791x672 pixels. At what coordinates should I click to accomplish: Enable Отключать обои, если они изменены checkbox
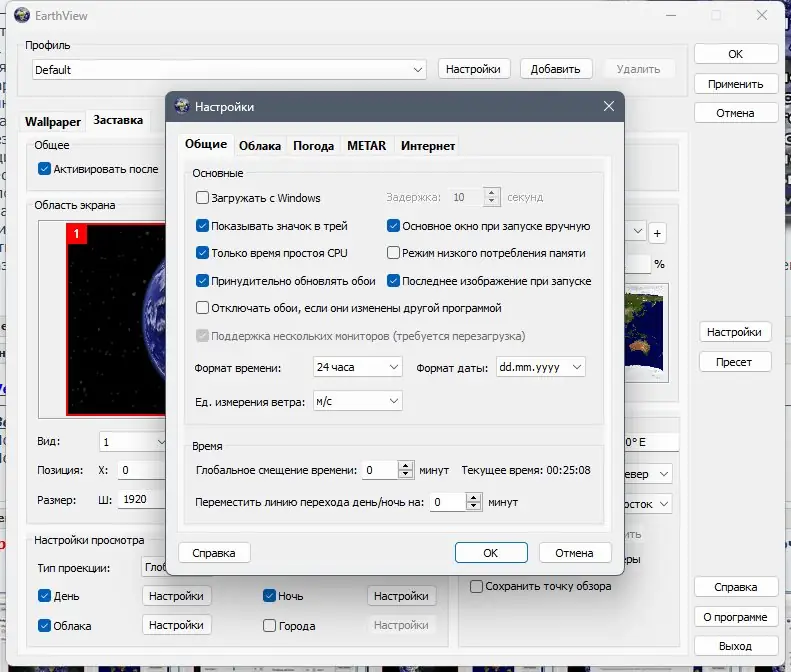(202, 308)
